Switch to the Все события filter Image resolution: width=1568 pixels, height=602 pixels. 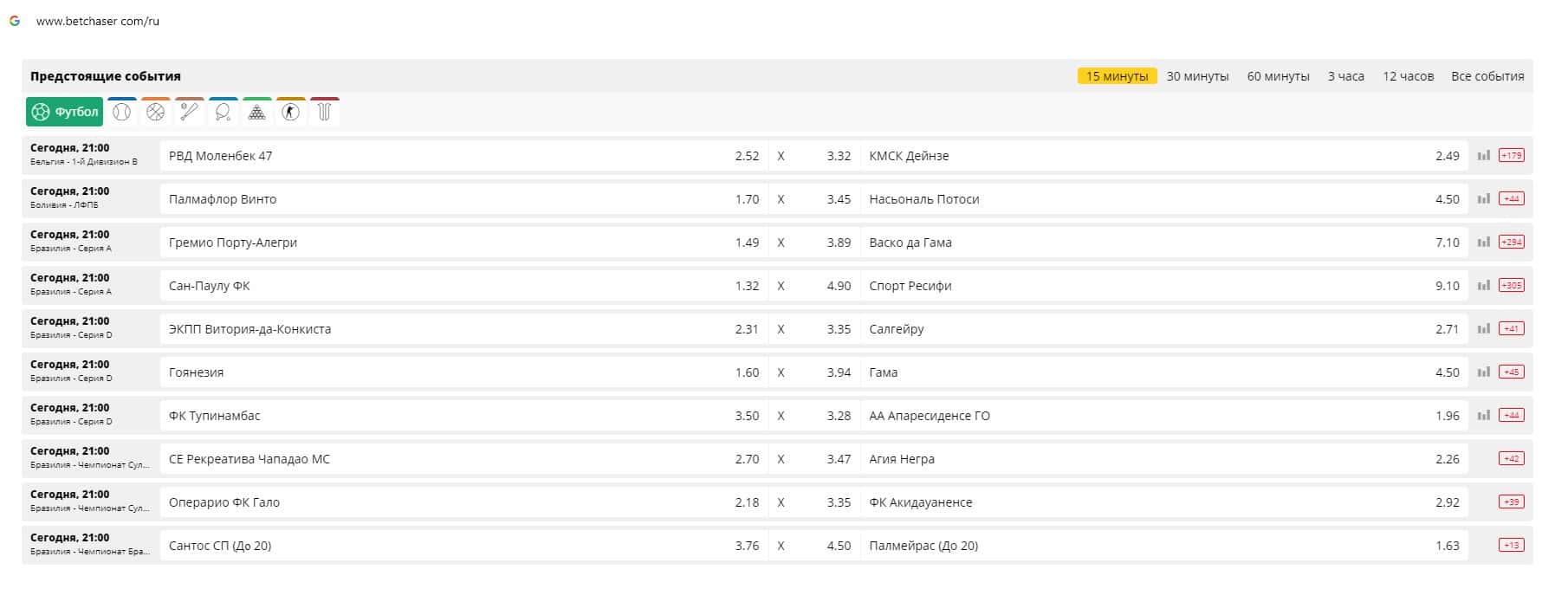click(x=1487, y=76)
